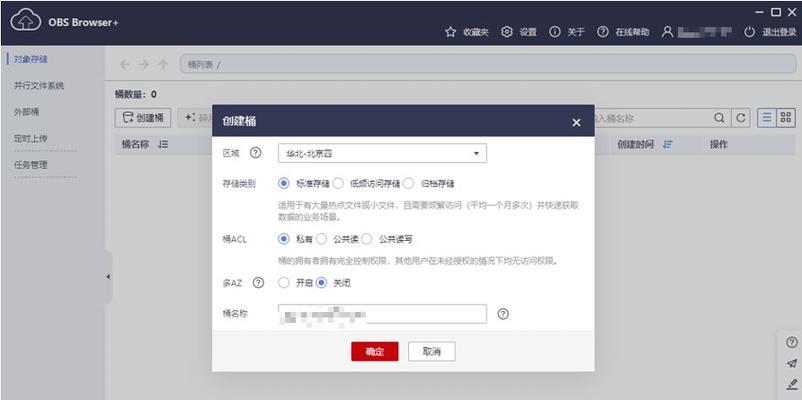Open 在线帮助 online help icon
Image resolution: width=802 pixels, height=400 pixels.
pyautogui.click(x=603, y=32)
